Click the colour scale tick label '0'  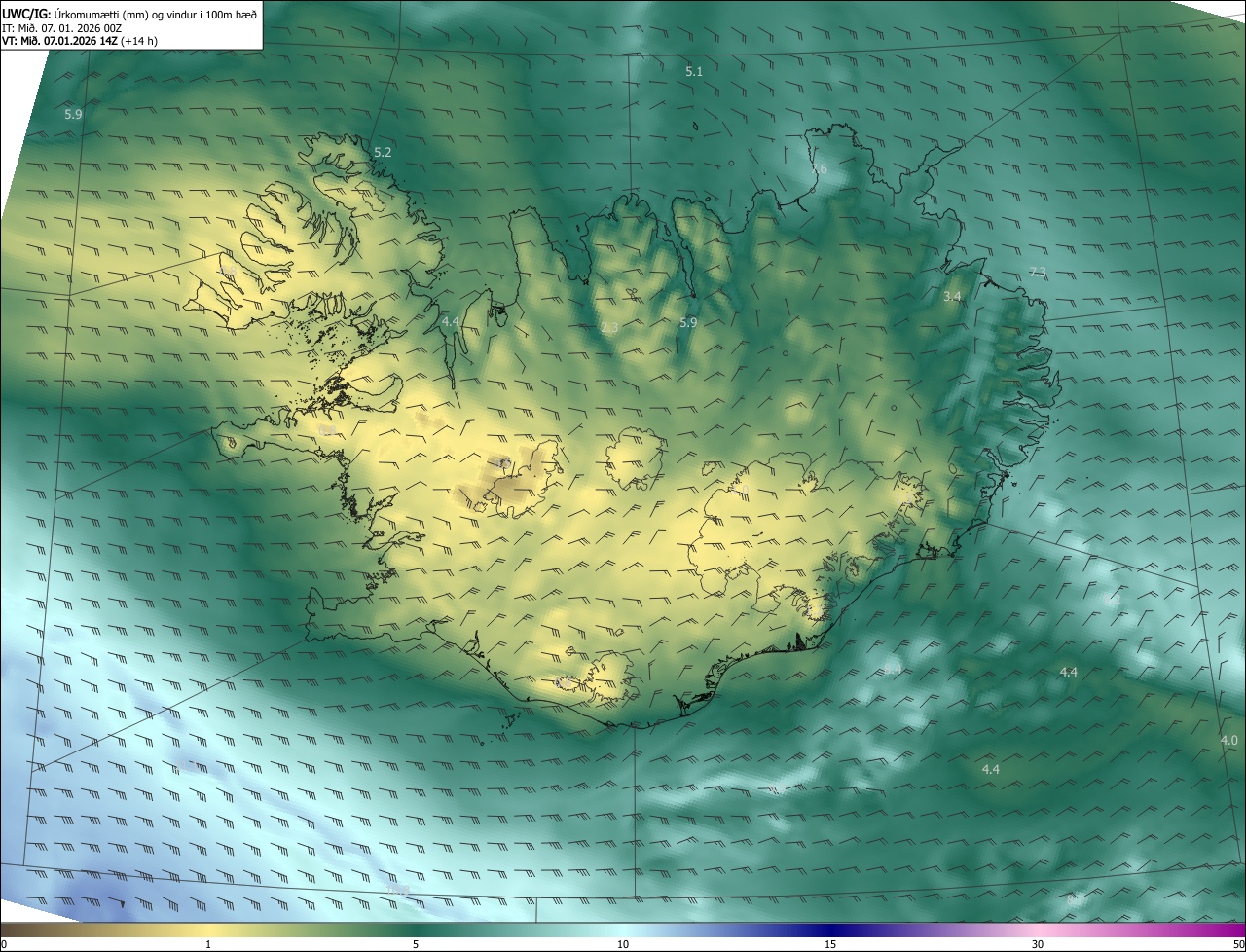[4, 944]
